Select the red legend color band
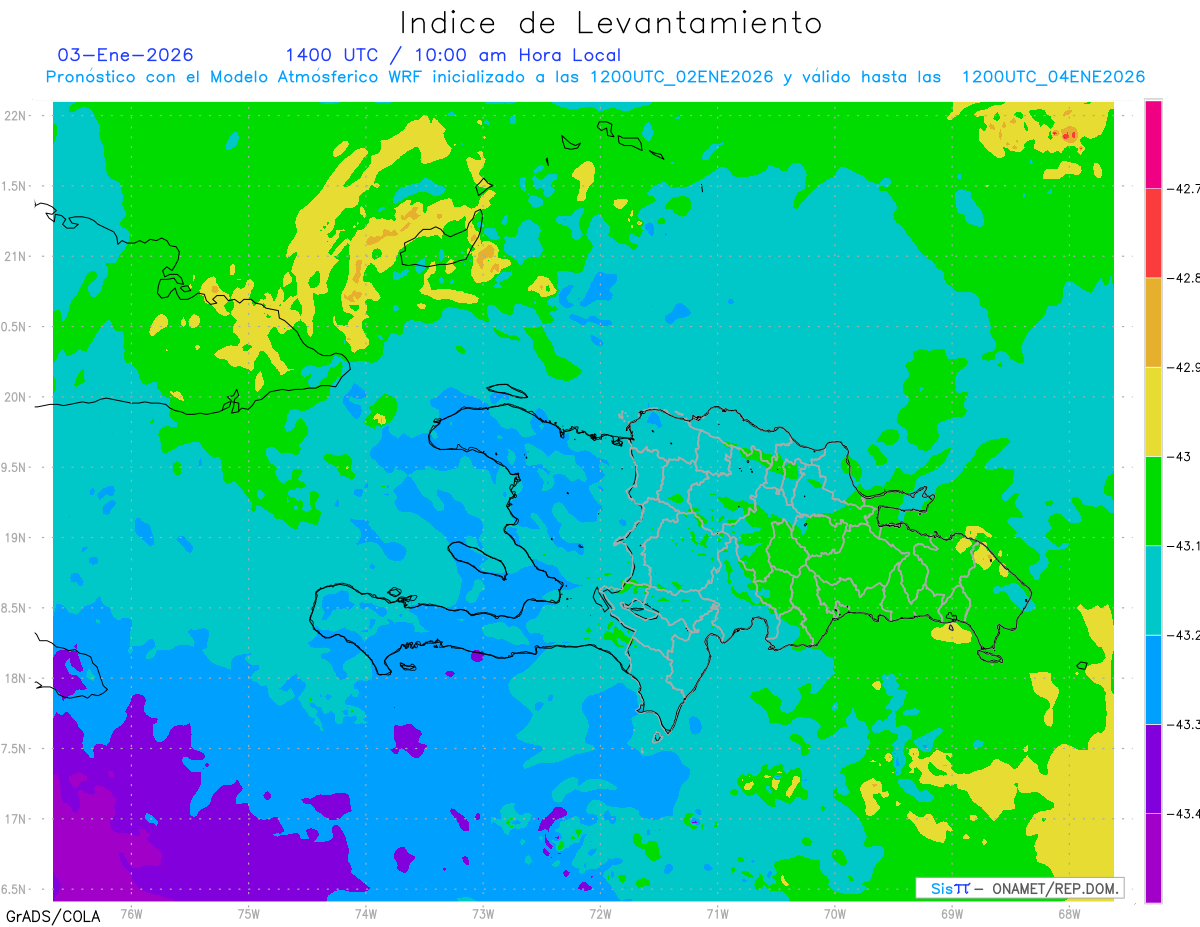This screenshot has height=927, width=1200. coord(1153,232)
